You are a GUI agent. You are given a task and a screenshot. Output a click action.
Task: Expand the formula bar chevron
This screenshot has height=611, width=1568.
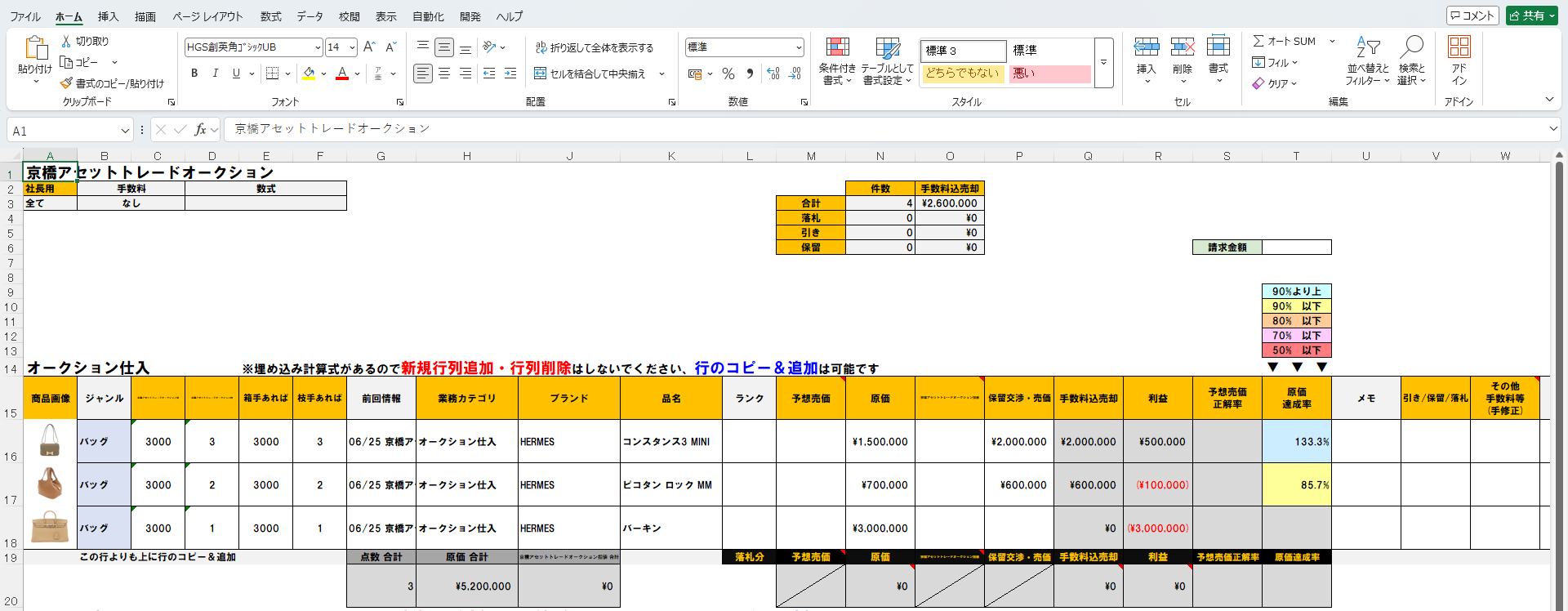point(1552,129)
